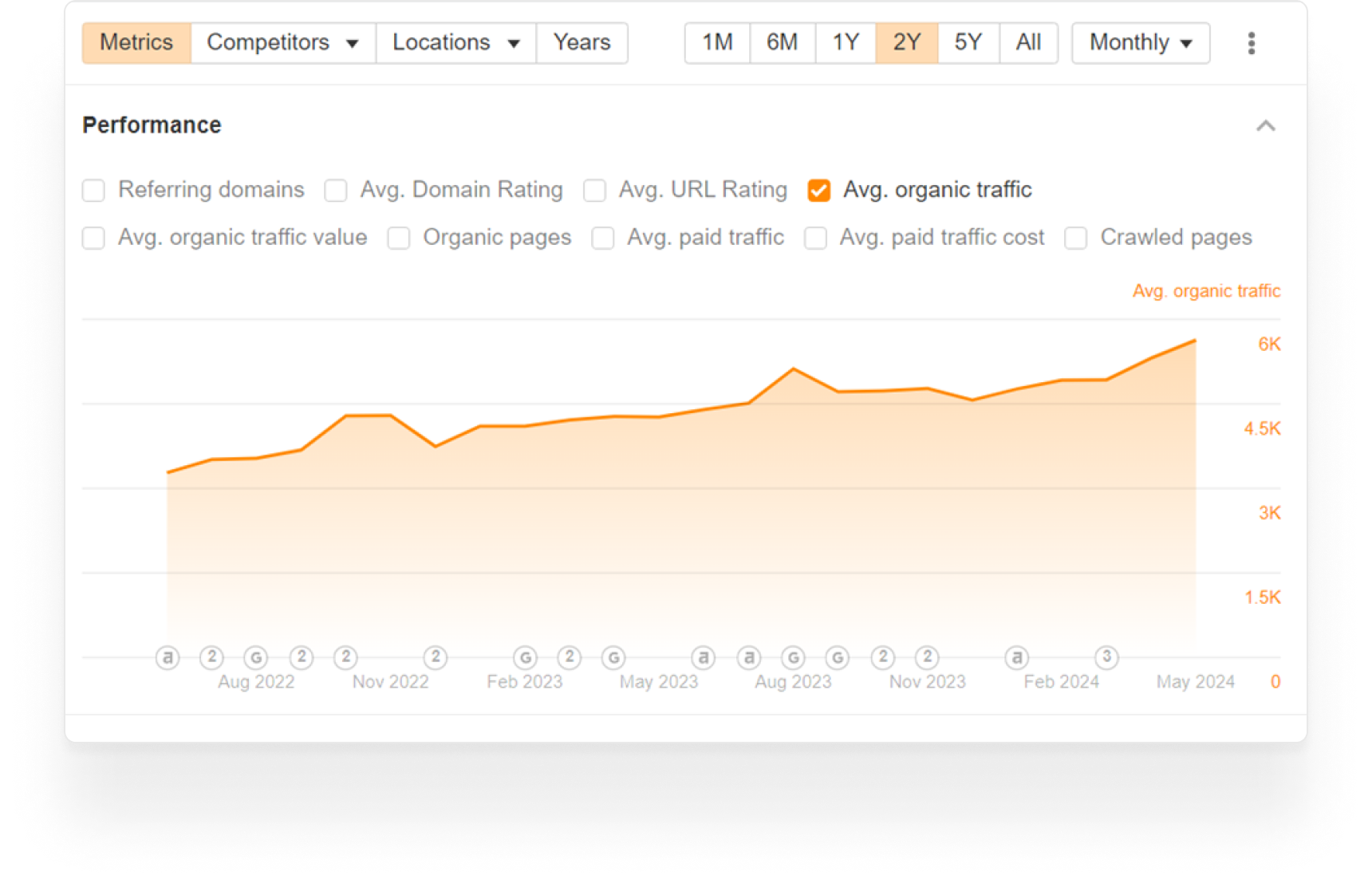The image size is (1372, 887).
Task: Click the chart line peak at May 2024
Action: 1195,341
